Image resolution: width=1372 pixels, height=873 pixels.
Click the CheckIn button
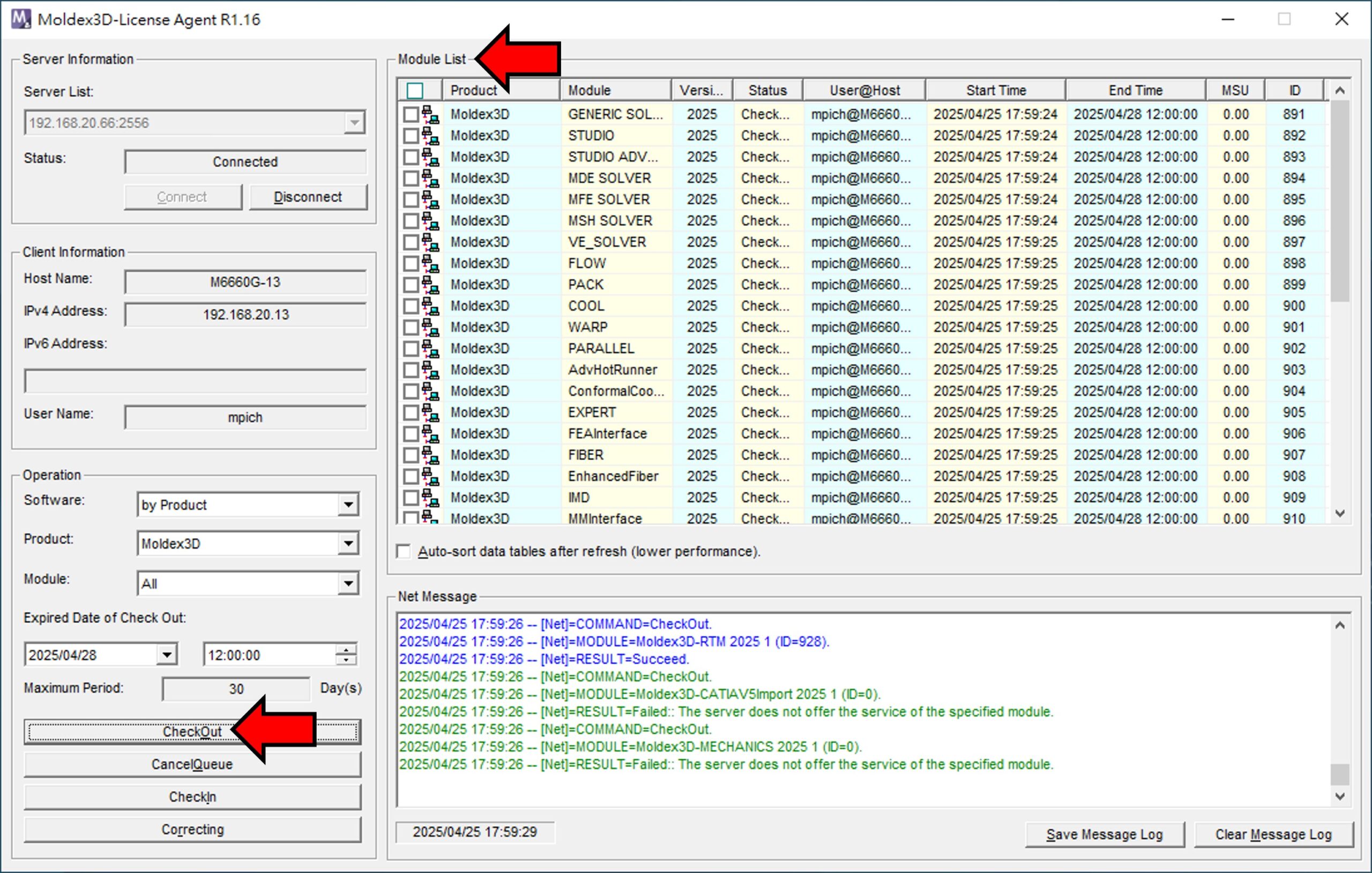click(x=192, y=797)
